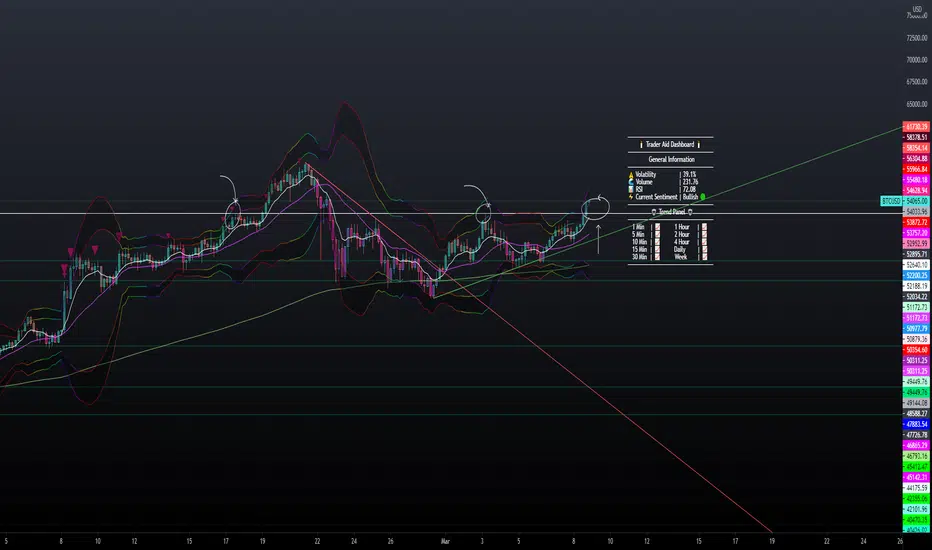Click the Volatility warning icon
This screenshot has height=550, width=932.
coord(631,175)
